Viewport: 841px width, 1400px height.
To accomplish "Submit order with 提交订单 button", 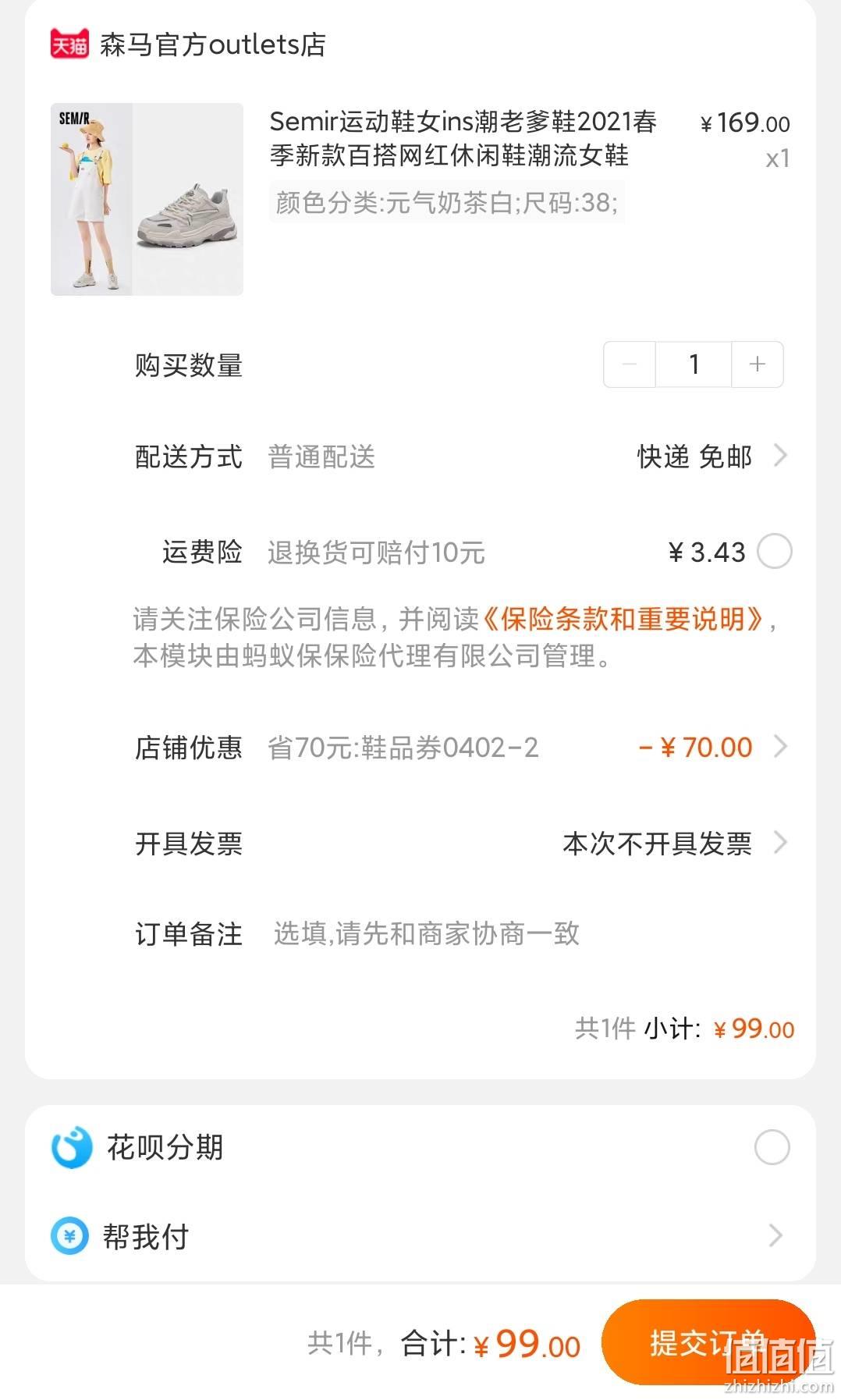I will pos(708,1342).
